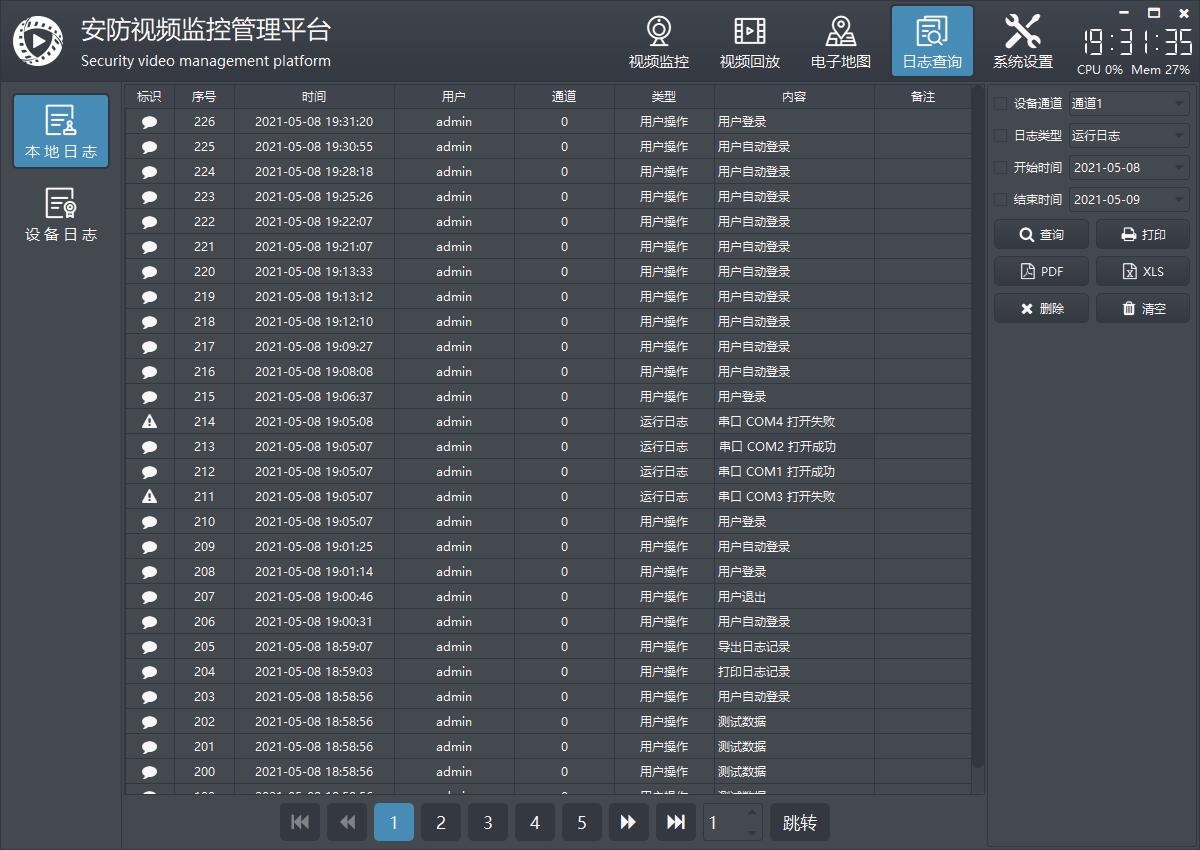Go to page 3 of logs
This screenshot has width=1200, height=850.
[488, 822]
